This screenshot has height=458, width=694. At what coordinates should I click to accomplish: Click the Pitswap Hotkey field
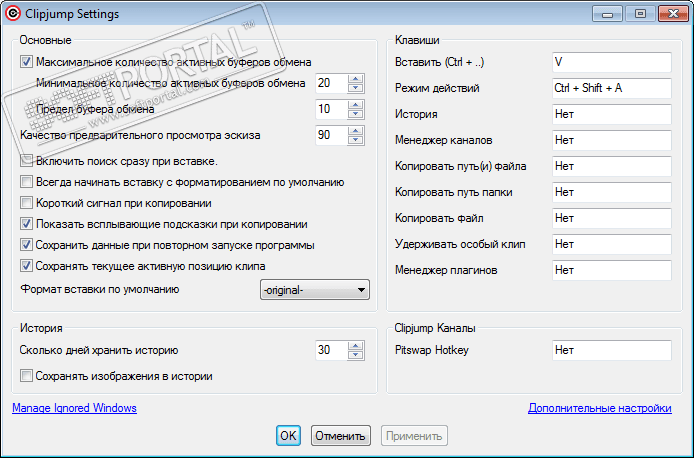612,350
